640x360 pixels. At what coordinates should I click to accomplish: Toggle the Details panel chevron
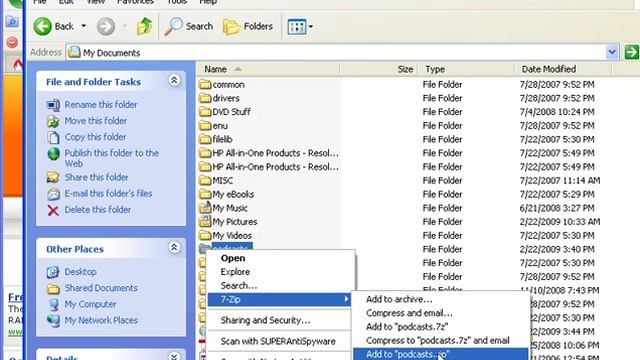(x=174, y=357)
